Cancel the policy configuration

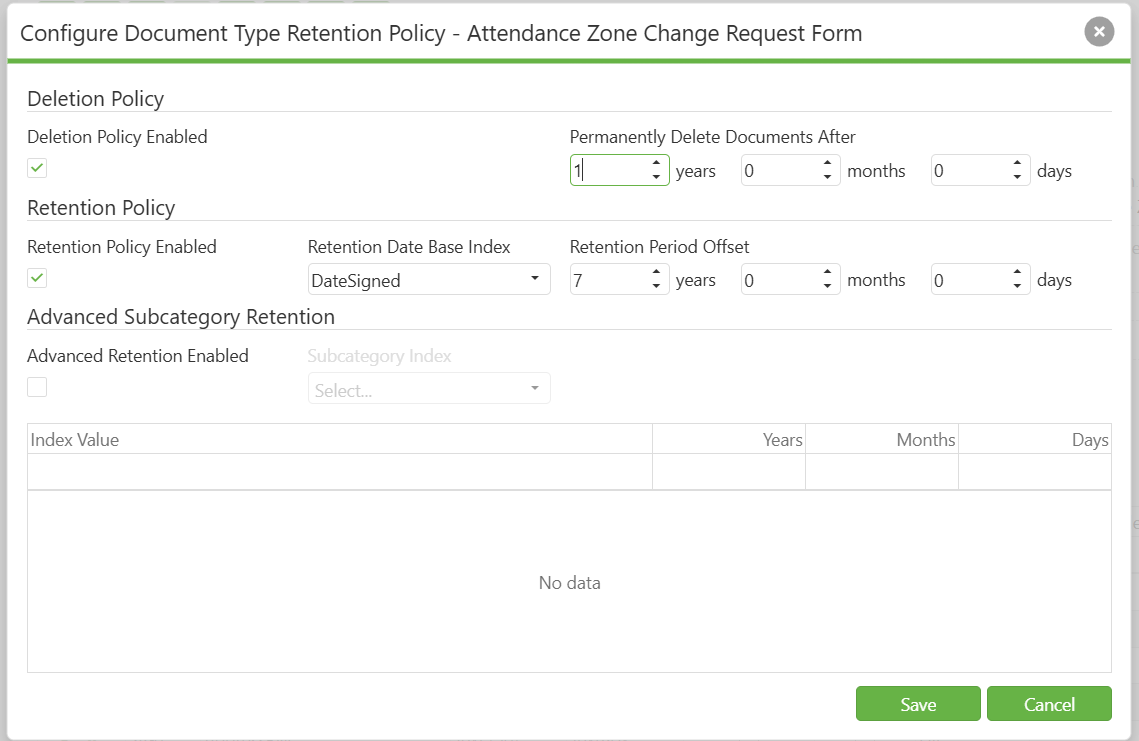[1049, 704]
